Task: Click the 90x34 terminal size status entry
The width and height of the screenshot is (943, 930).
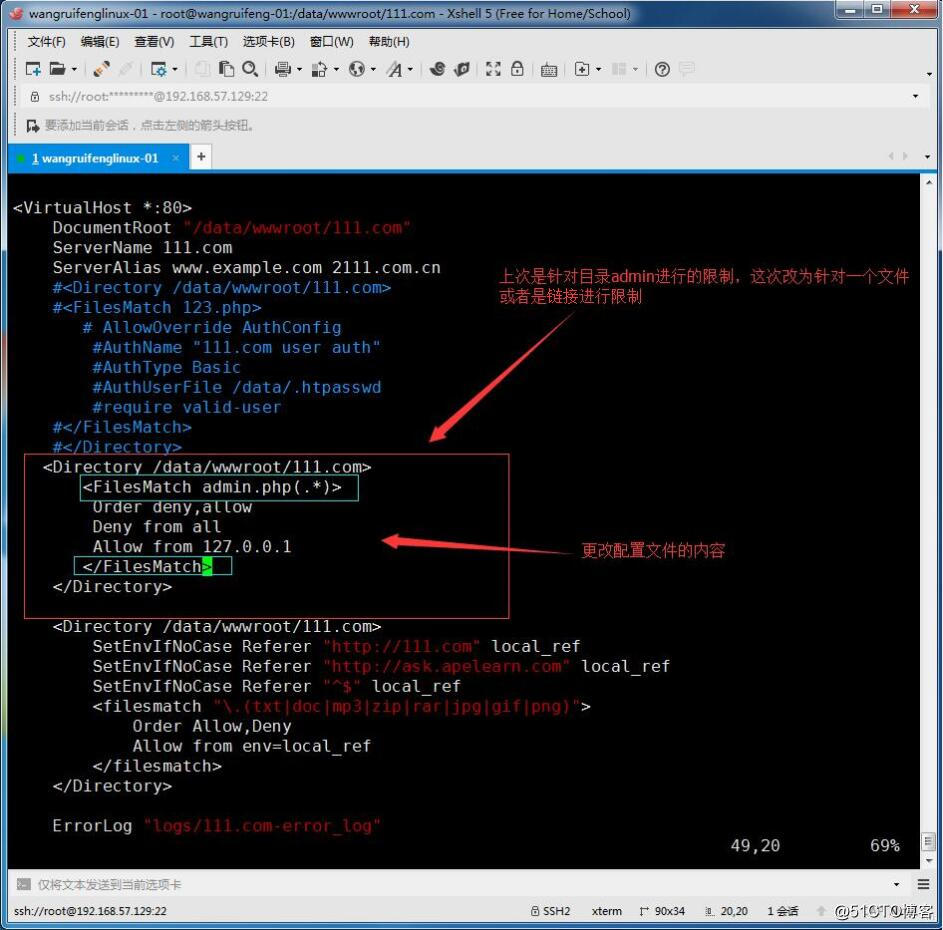Action: point(662,911)
